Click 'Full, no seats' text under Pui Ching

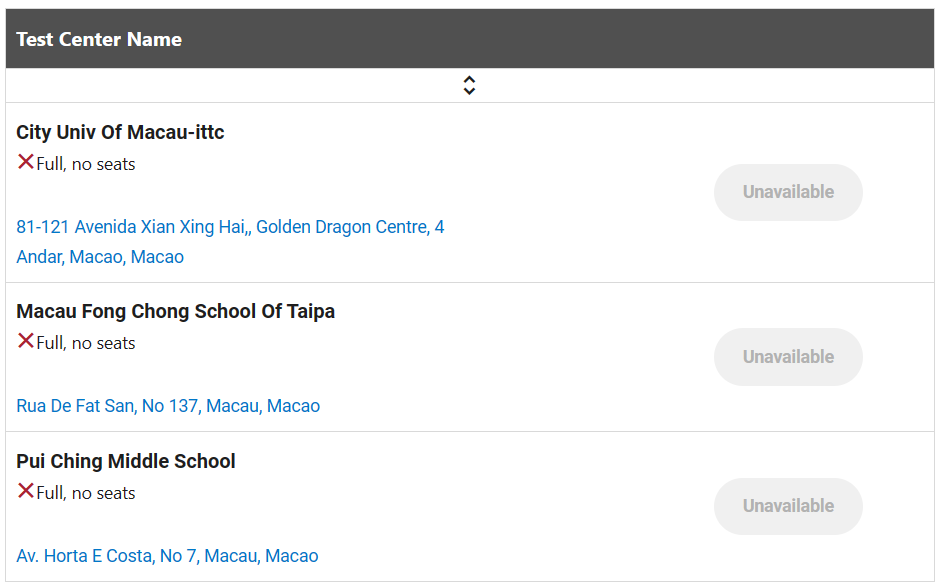tap(86, 493)
